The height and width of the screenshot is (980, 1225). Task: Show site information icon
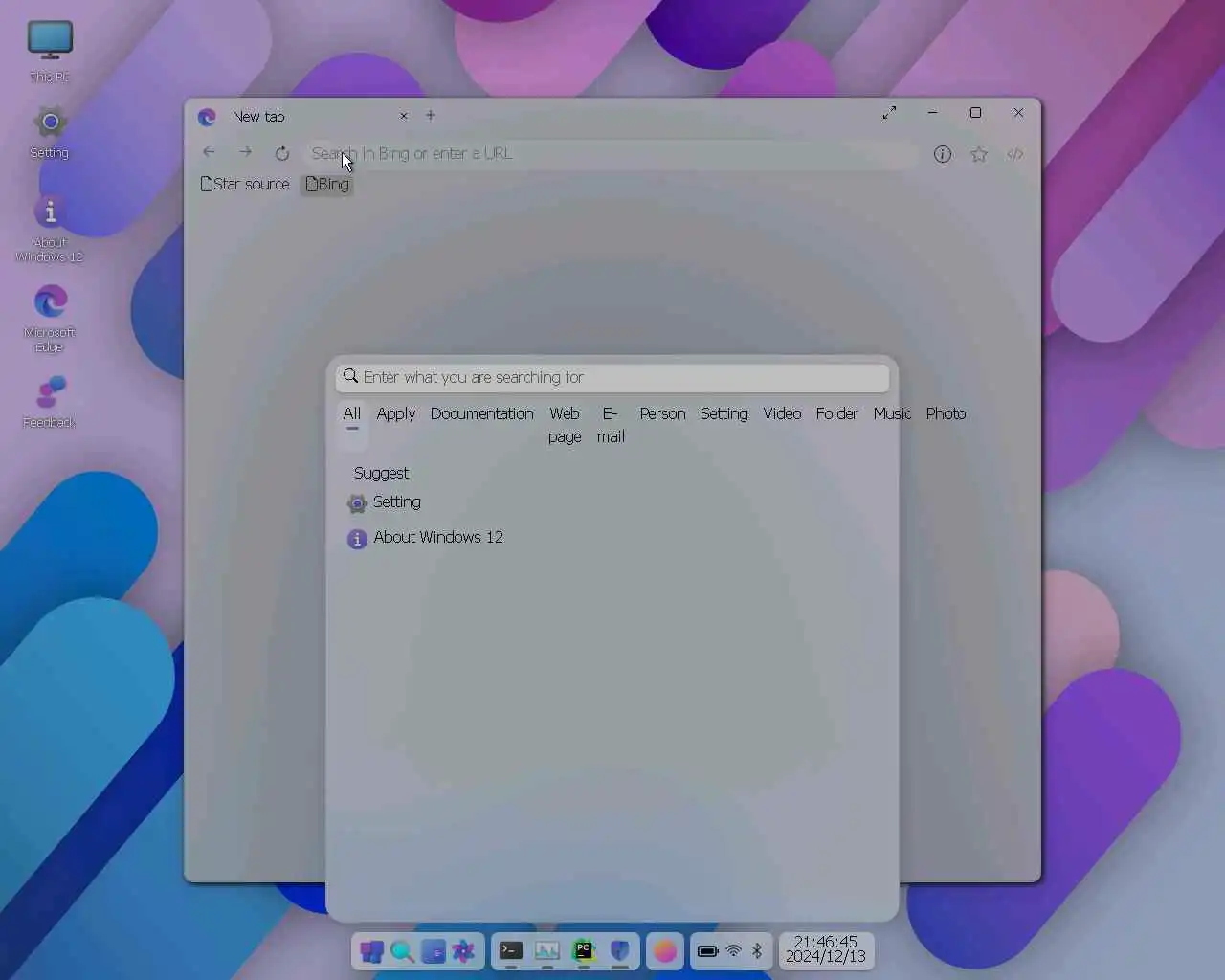point(943,154)
